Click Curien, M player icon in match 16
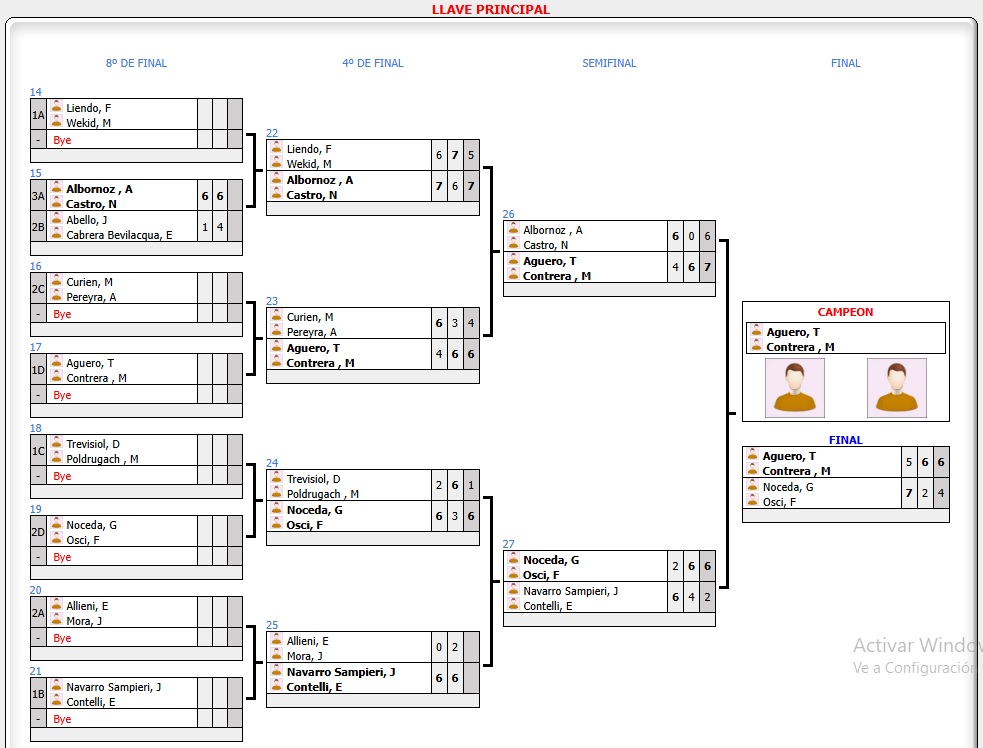Viewport: 983px width, 748px height. pos(57,282)
